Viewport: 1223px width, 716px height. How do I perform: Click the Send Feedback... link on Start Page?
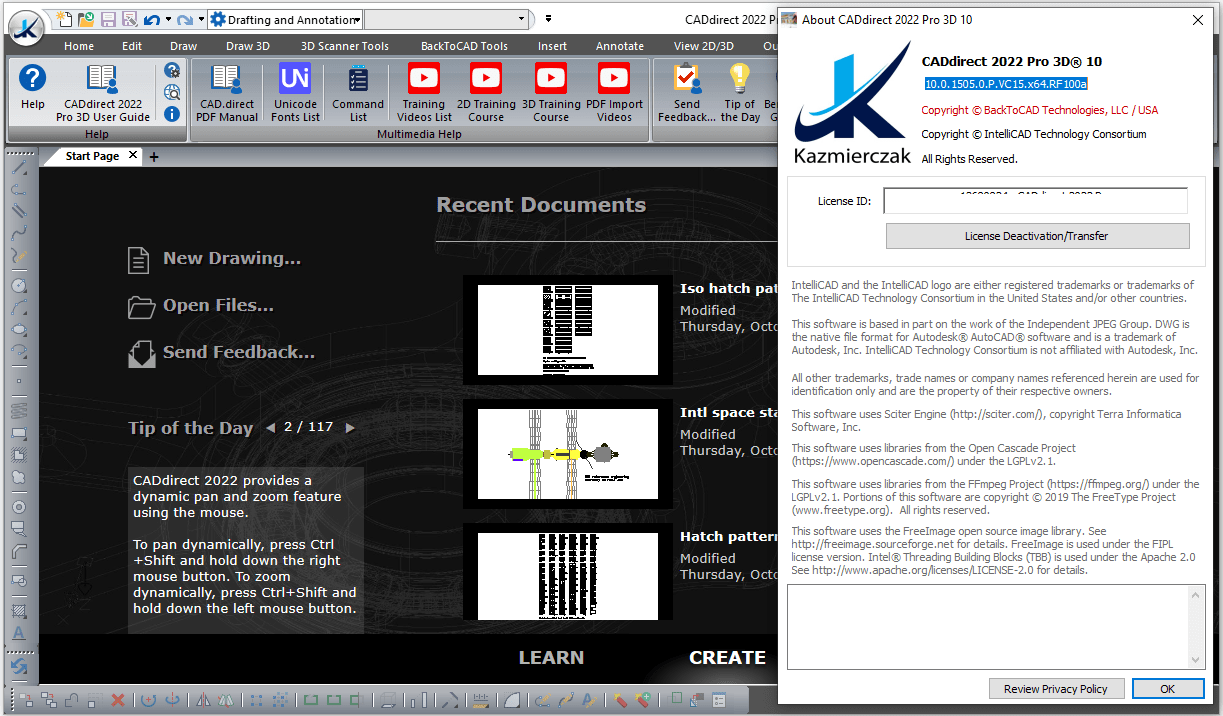point(239,352)
